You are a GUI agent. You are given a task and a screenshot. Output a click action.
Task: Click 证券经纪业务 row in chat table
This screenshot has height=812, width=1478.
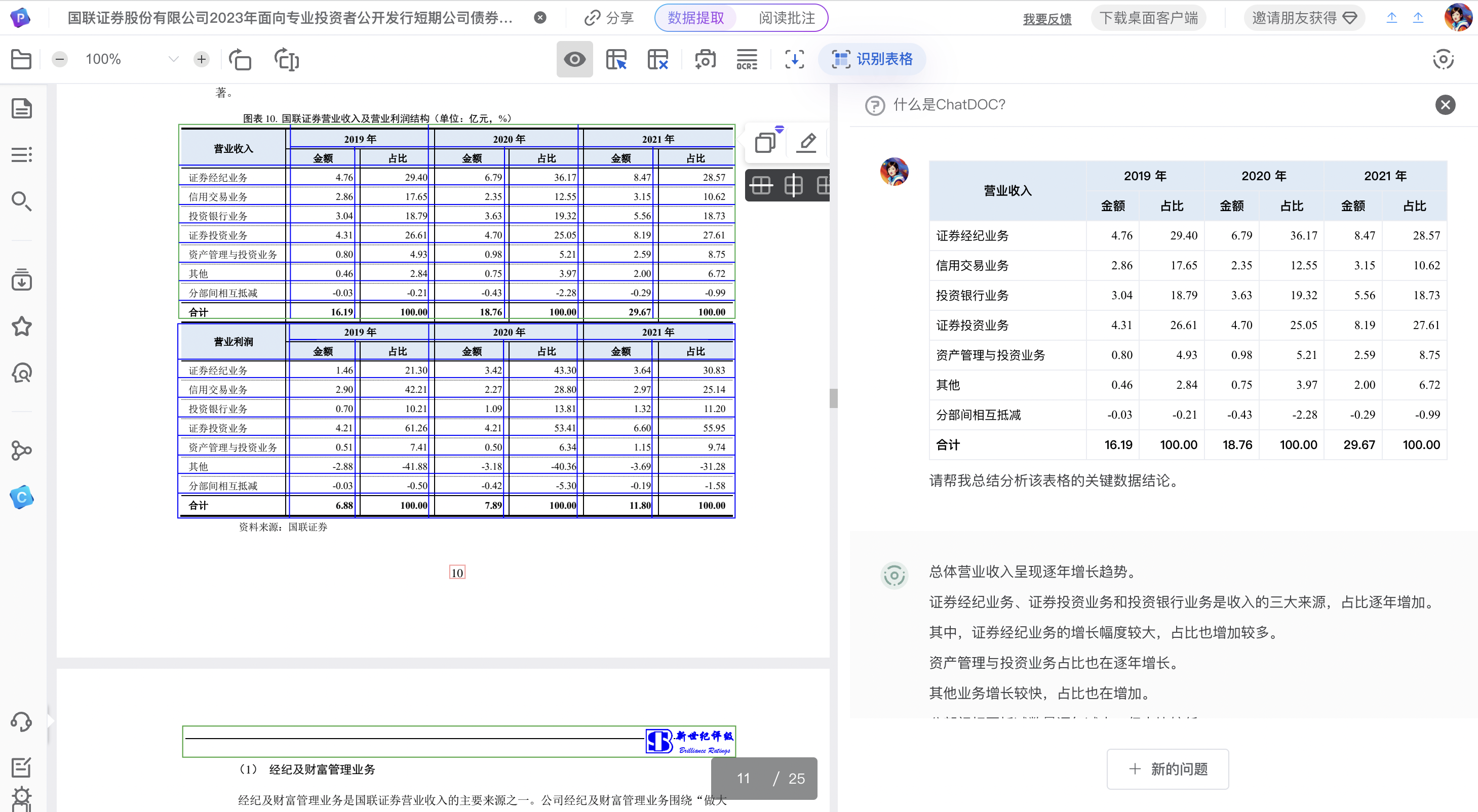1188,236
